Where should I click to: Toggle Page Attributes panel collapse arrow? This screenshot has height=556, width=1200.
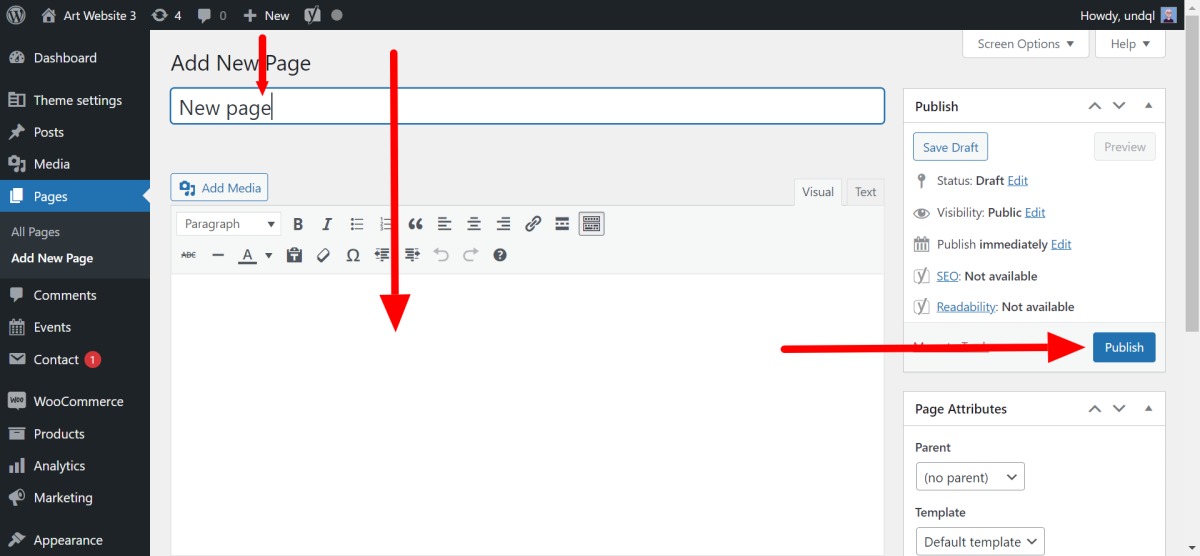coord(1148,409)
